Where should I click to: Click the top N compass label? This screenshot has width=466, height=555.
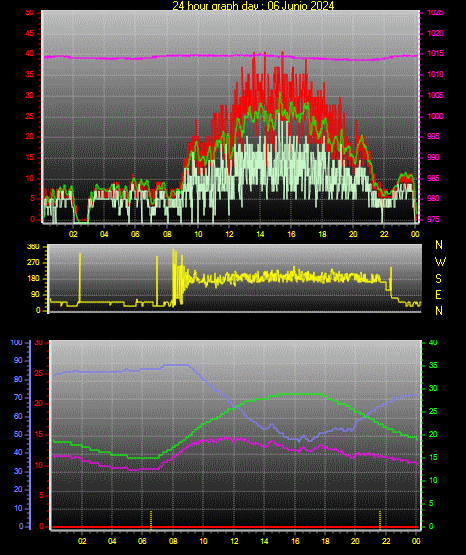click(x=439, y=245)
